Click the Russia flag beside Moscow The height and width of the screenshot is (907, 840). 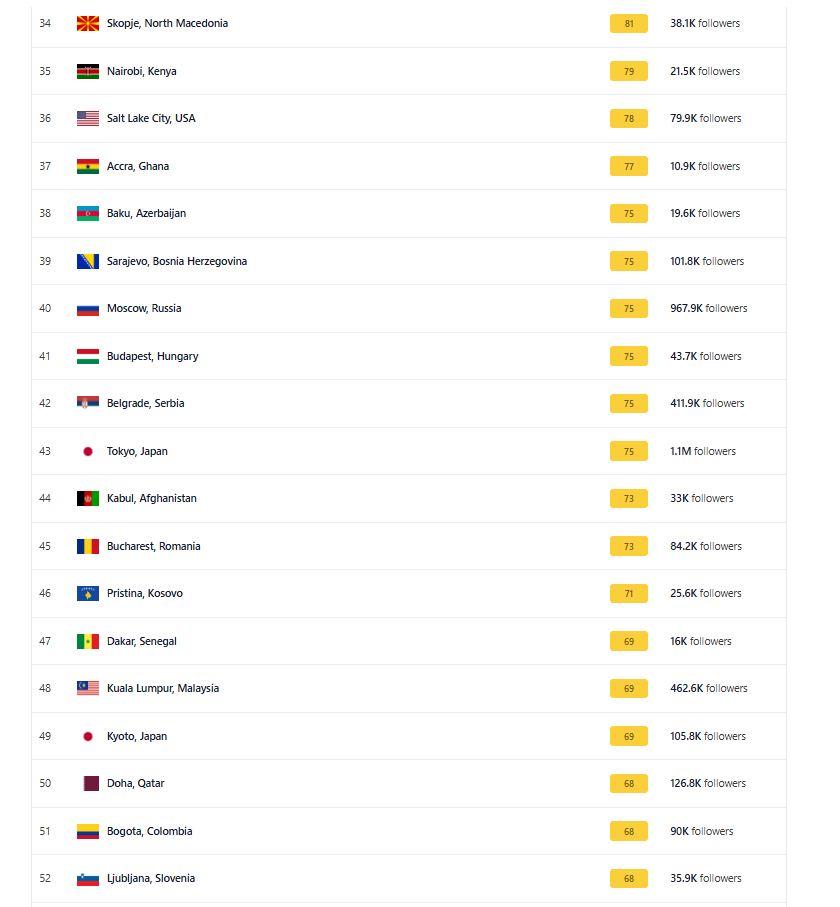pos(88,308)
